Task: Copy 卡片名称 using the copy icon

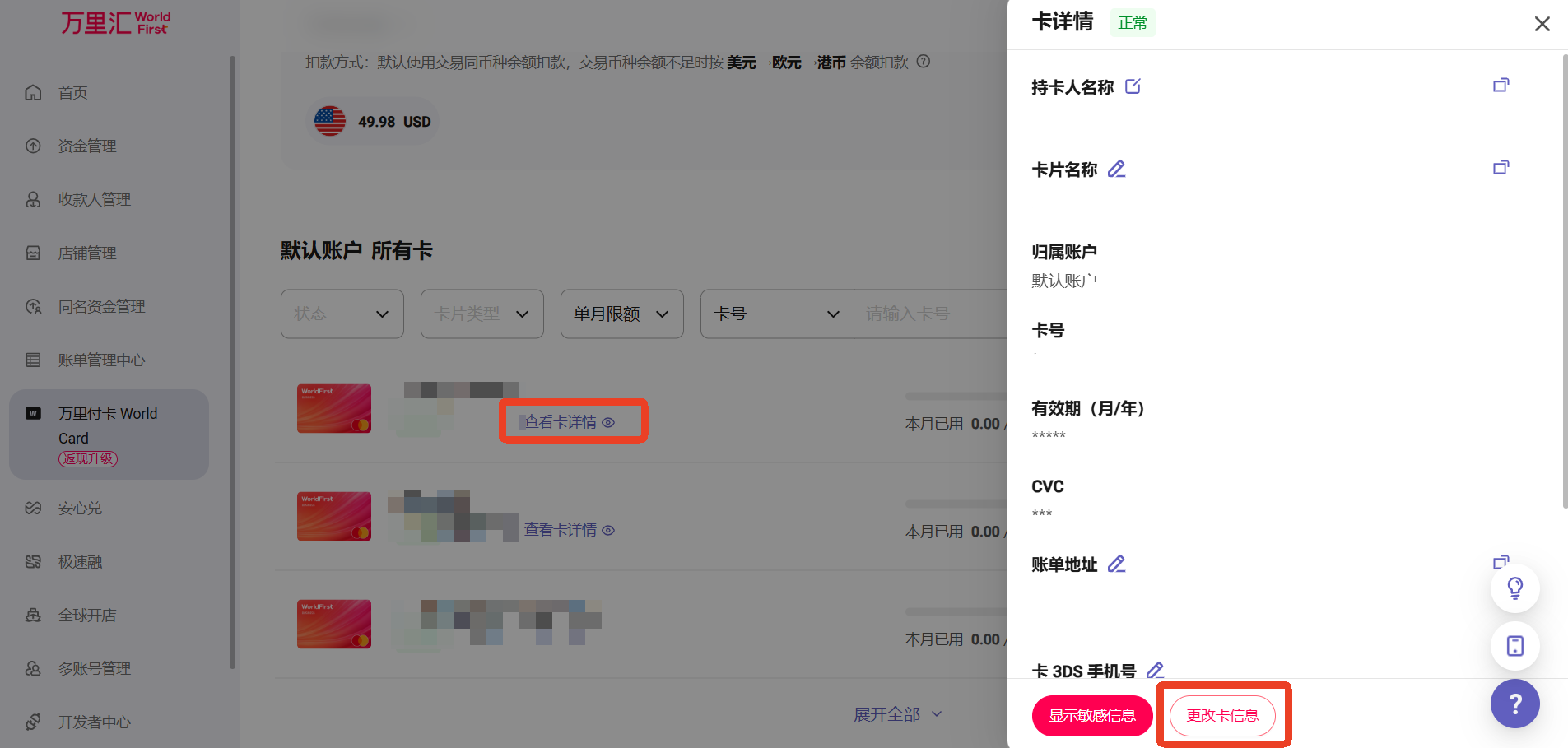Action: coord(1501,167)
